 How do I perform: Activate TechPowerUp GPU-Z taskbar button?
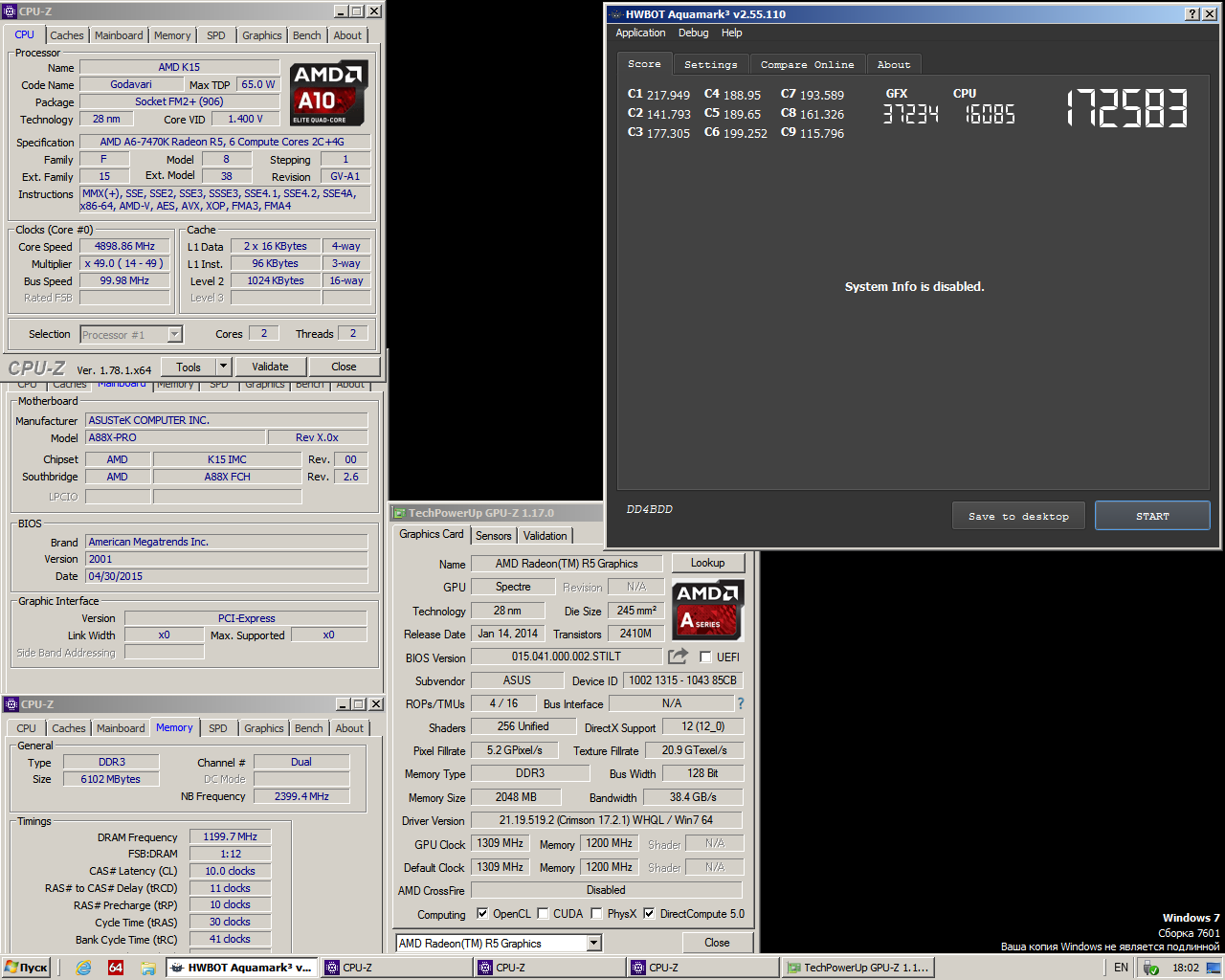coord(858,968)
